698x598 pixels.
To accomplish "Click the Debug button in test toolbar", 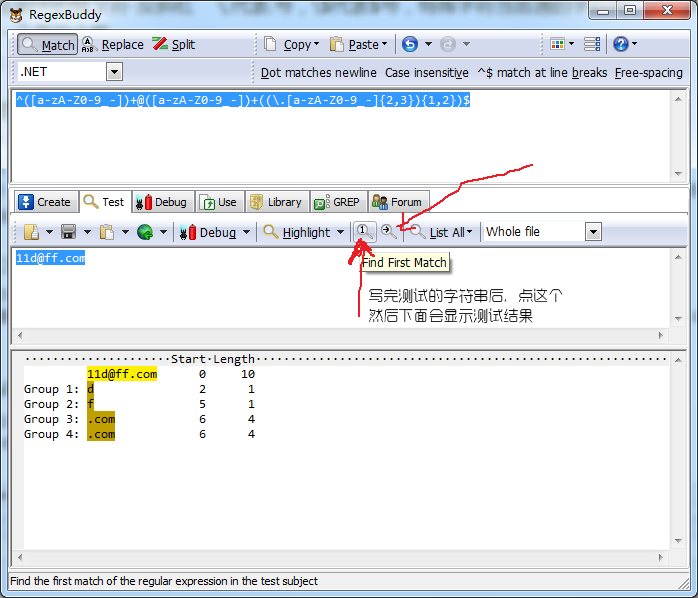I will 208,232.
